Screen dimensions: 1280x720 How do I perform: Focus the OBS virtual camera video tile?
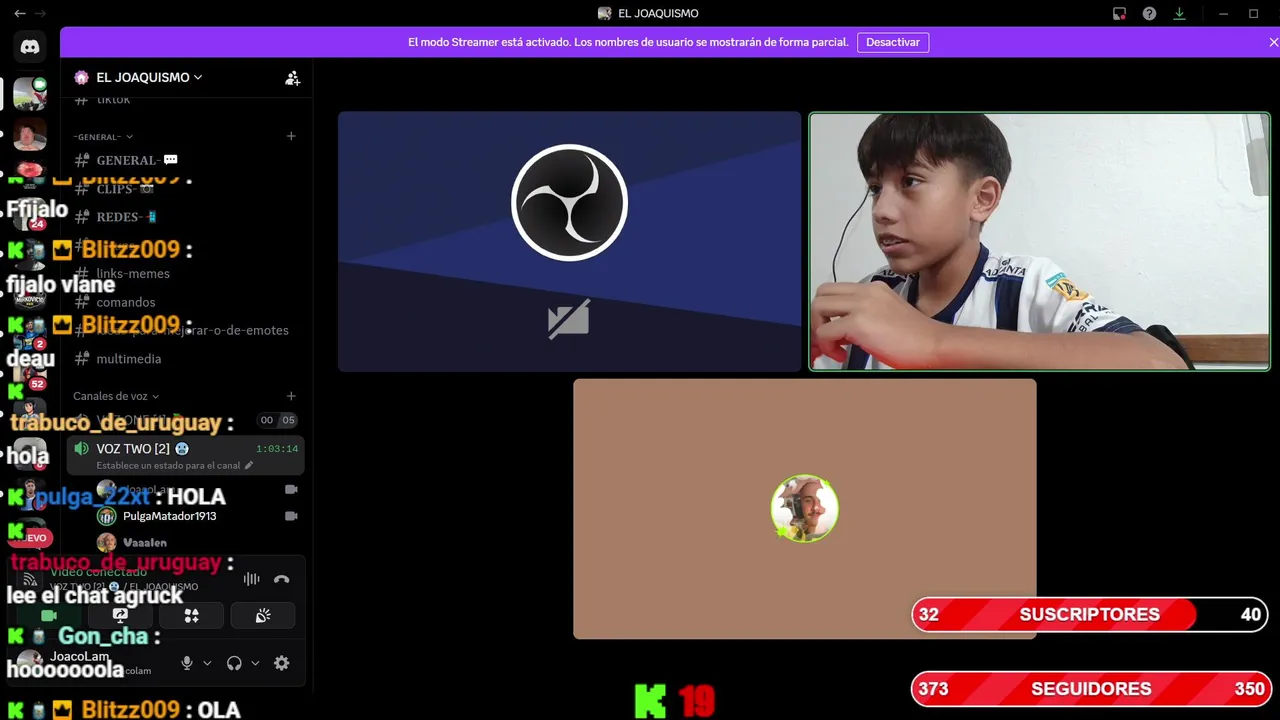(569, 241)
